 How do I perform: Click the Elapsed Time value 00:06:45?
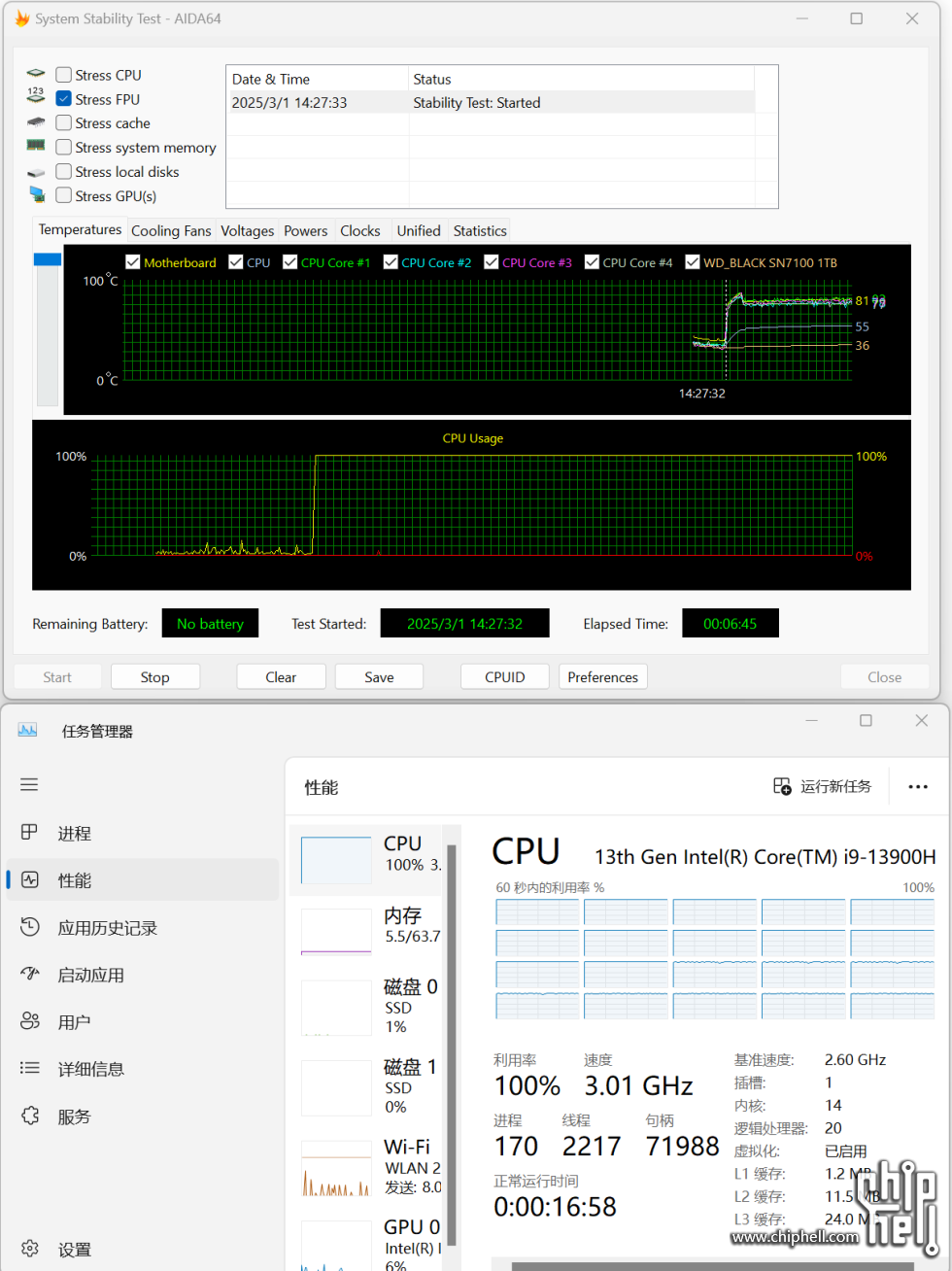(x=731, y=624)
